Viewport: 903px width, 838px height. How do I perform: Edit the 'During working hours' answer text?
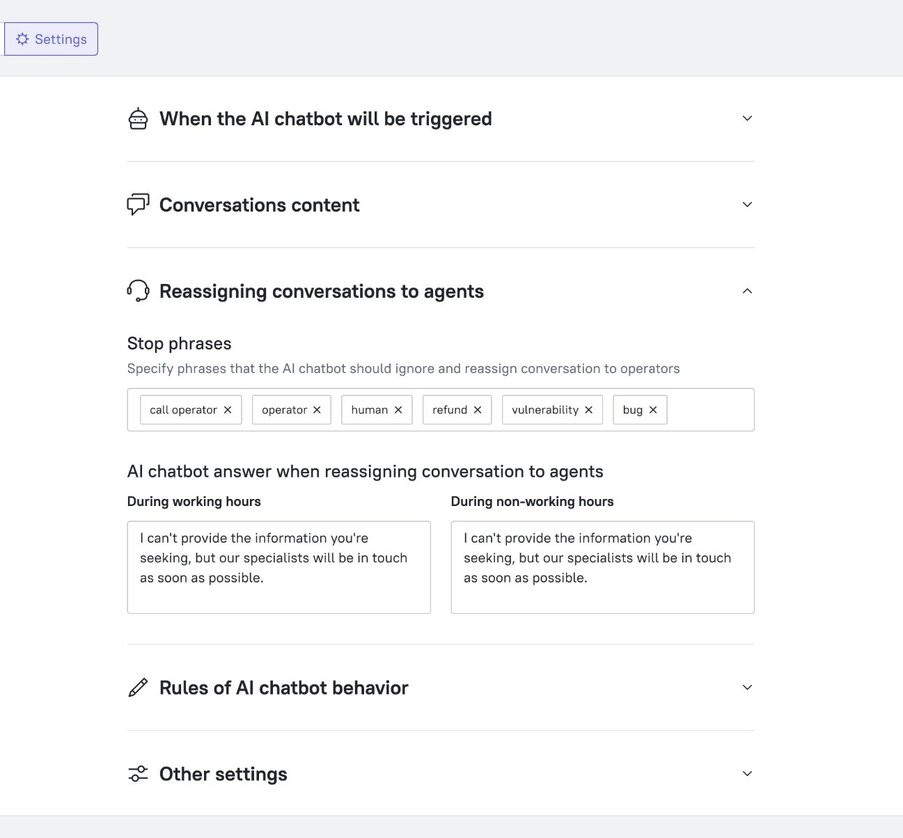tap(278, 567)
